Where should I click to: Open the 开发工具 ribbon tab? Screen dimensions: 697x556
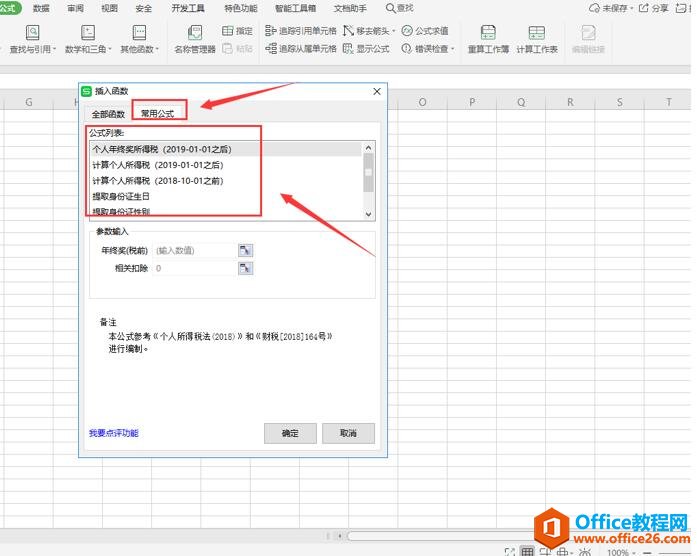[188, 8]
